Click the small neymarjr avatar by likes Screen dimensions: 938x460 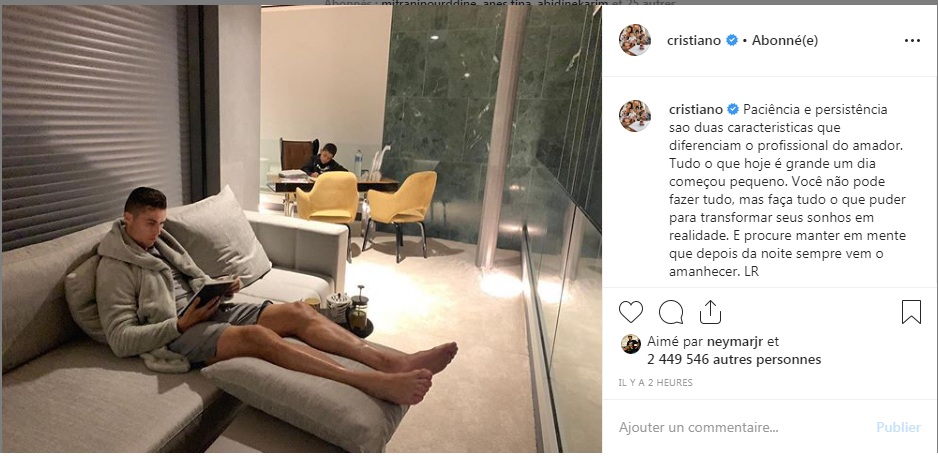coord(631,344)
